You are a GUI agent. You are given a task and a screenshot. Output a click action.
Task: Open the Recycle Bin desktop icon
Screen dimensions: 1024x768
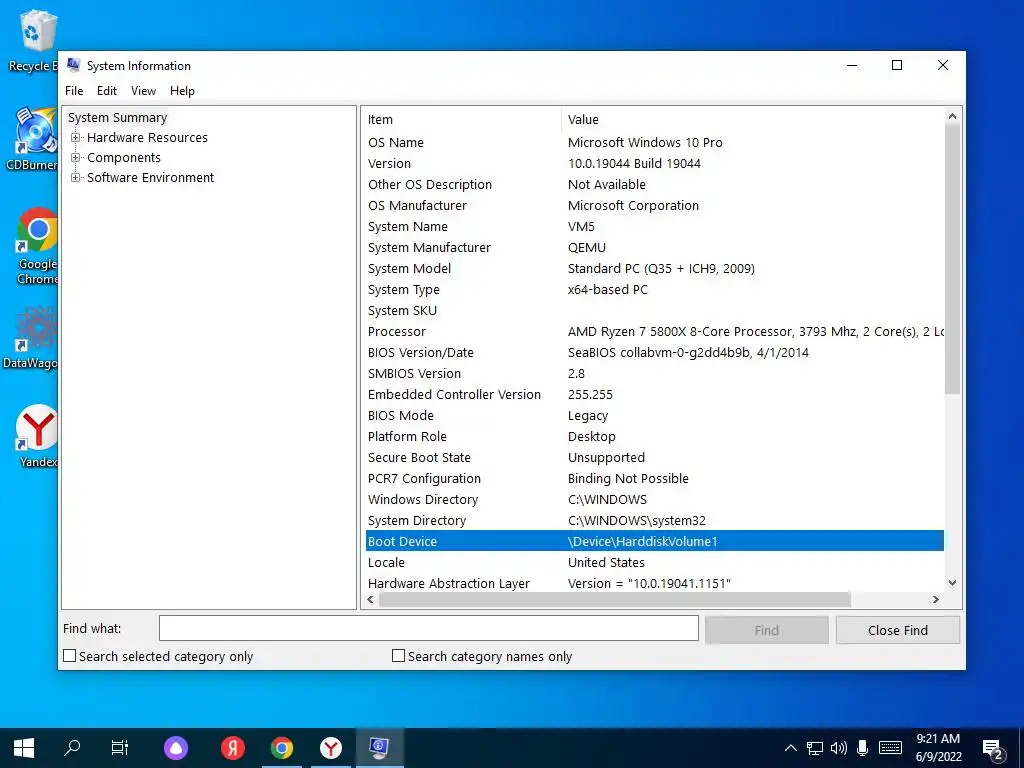pos(33,40)
